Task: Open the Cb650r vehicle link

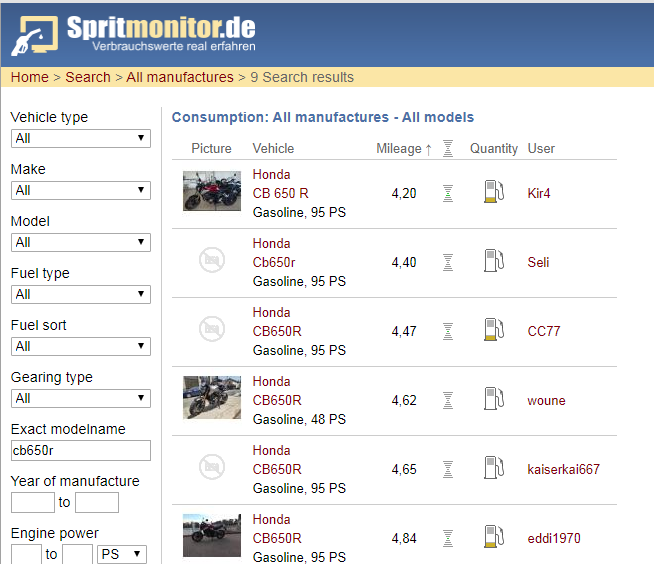Action: [274, 262]
